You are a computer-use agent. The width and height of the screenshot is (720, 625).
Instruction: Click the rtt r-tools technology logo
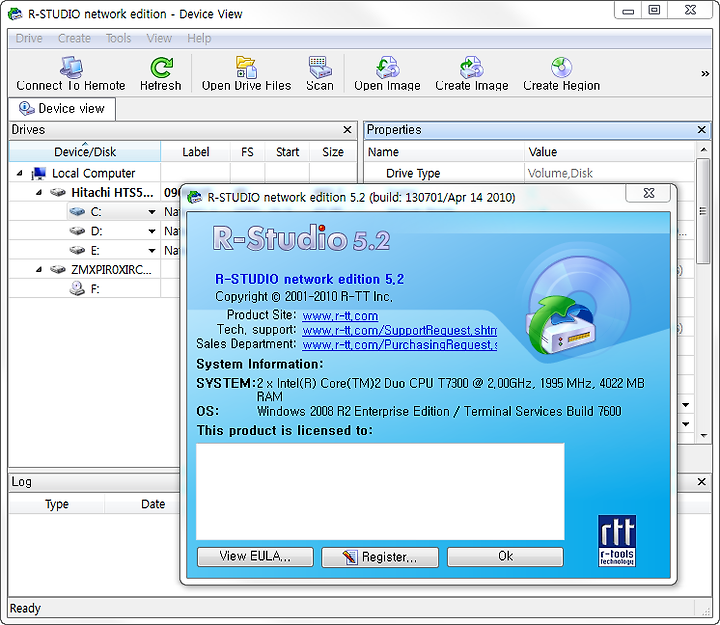617,541
